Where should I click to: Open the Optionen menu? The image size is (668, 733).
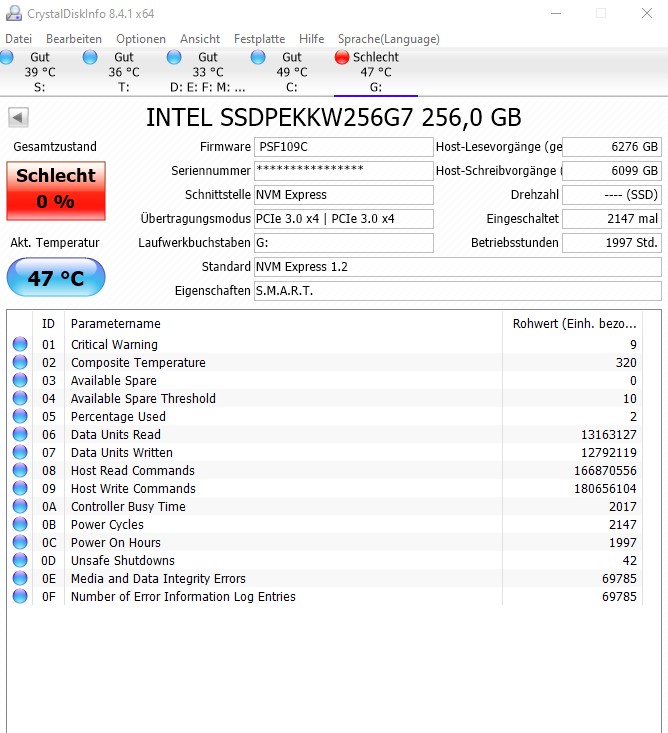tap(141, 39)
